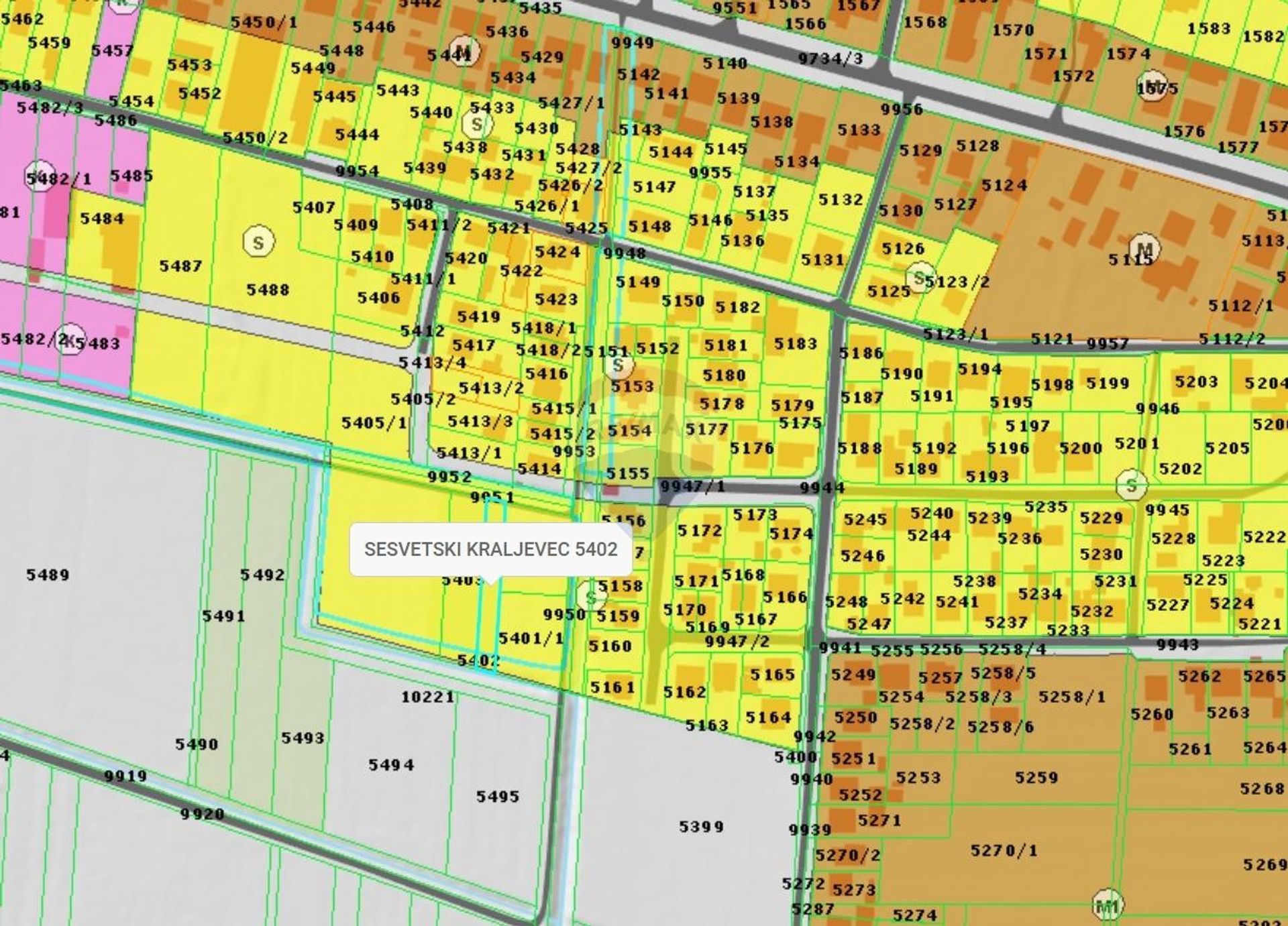Click parcel label 1568
Screen dimensions: 1288x926
[925, 21]
